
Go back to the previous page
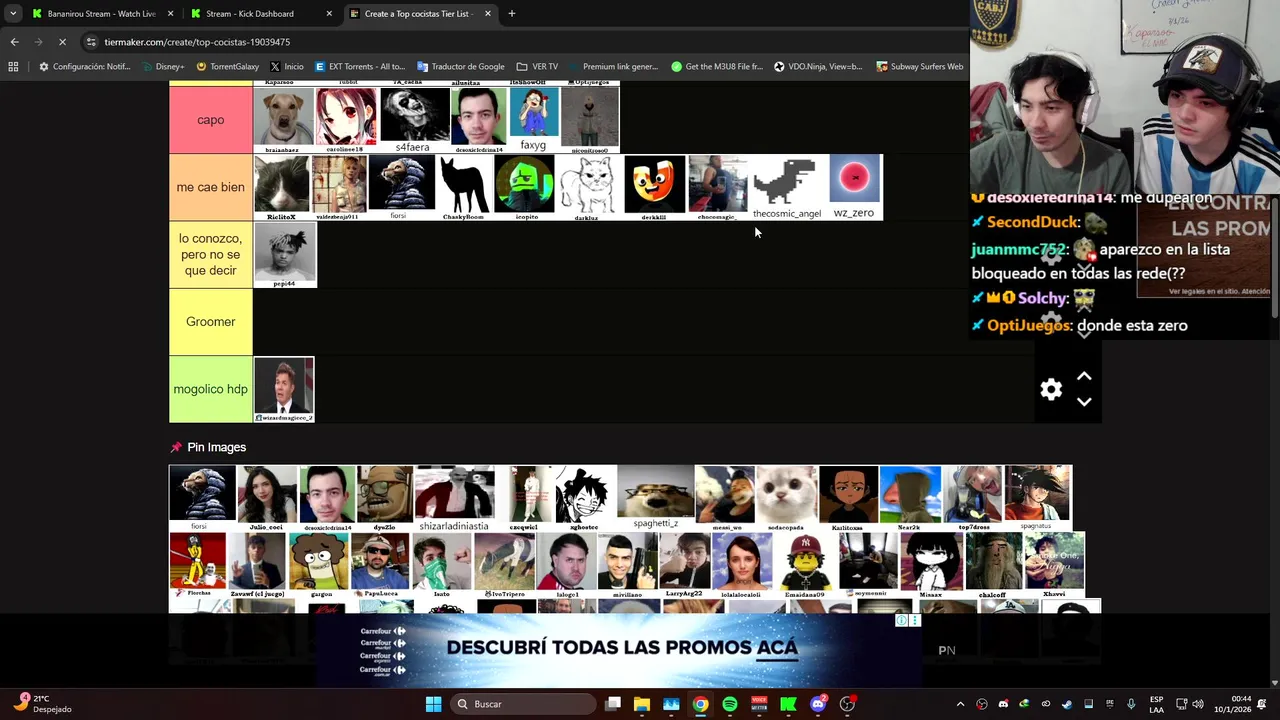pyautogui.click(x=14, y=42)
